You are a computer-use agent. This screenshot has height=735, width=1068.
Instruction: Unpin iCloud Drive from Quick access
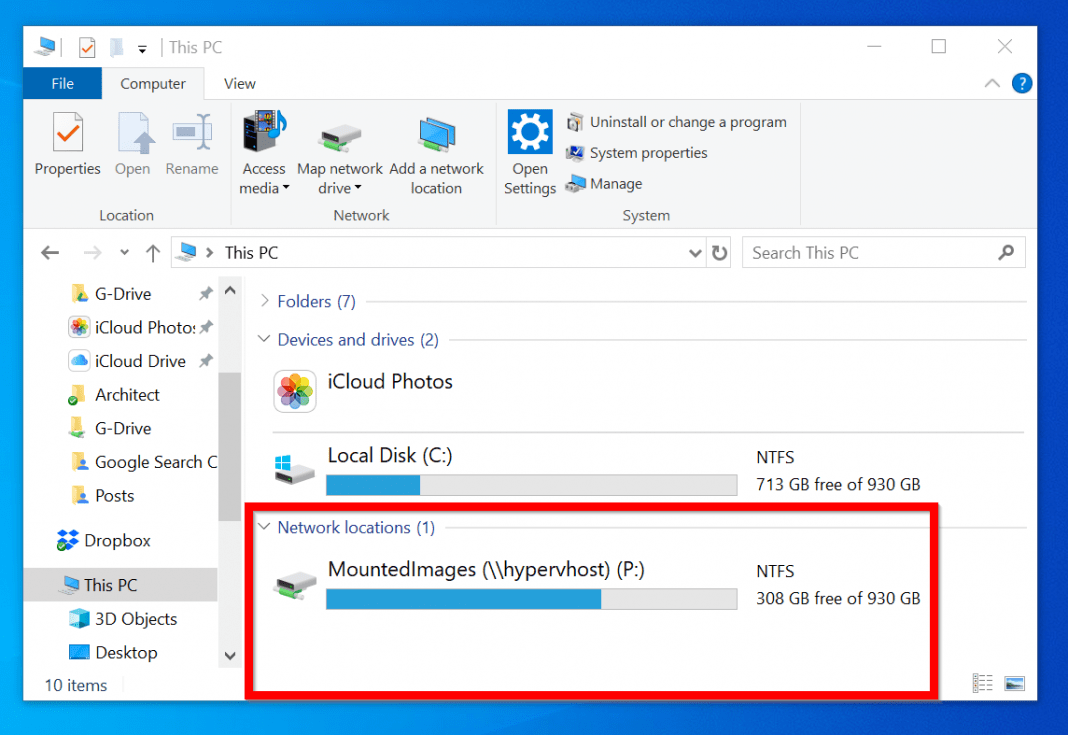tap(207, 361)
